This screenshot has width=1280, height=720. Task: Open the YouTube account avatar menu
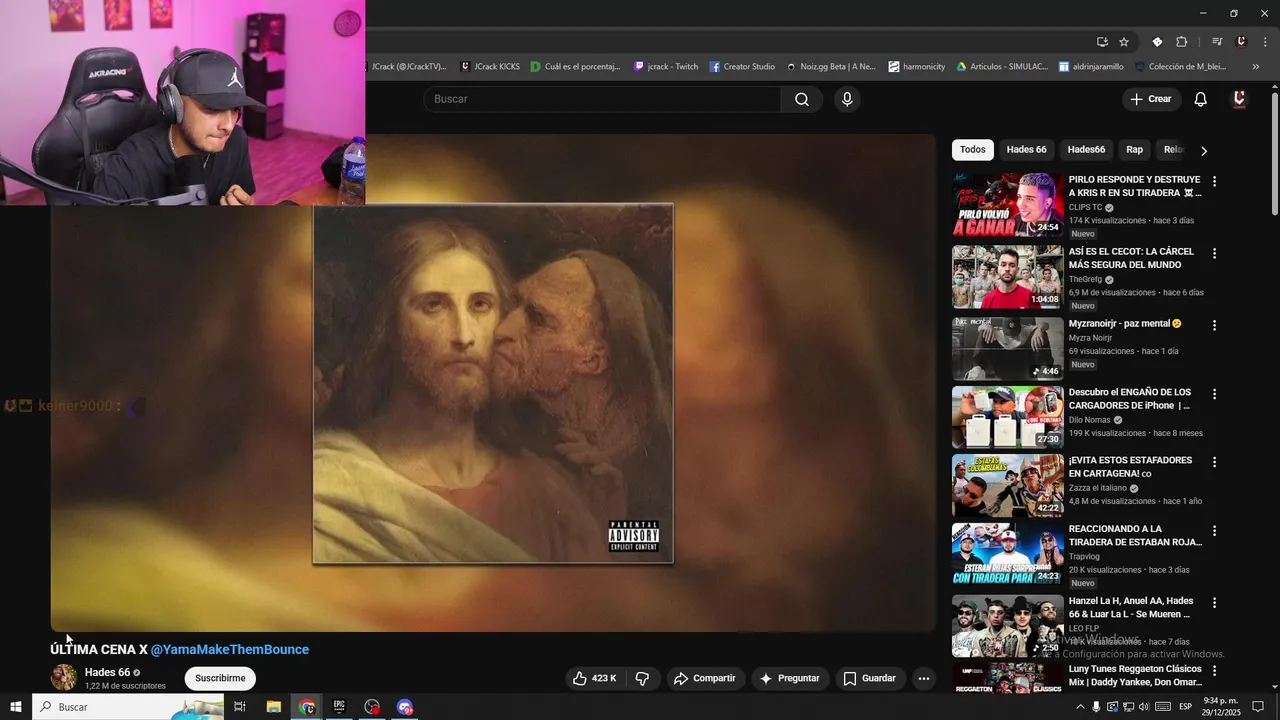1240,99
